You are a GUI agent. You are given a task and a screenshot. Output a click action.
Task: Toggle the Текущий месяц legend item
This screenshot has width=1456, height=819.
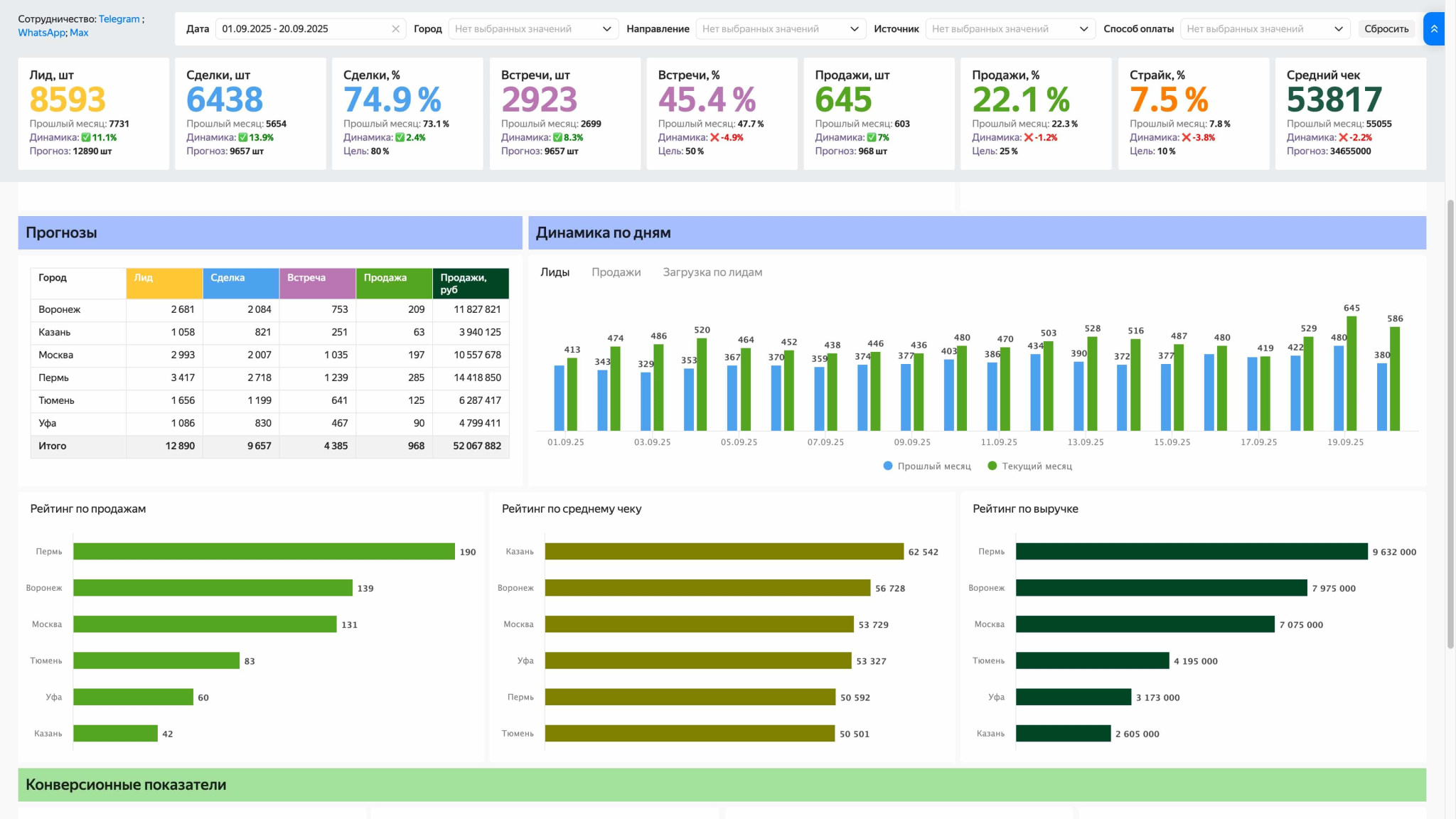1030,466
